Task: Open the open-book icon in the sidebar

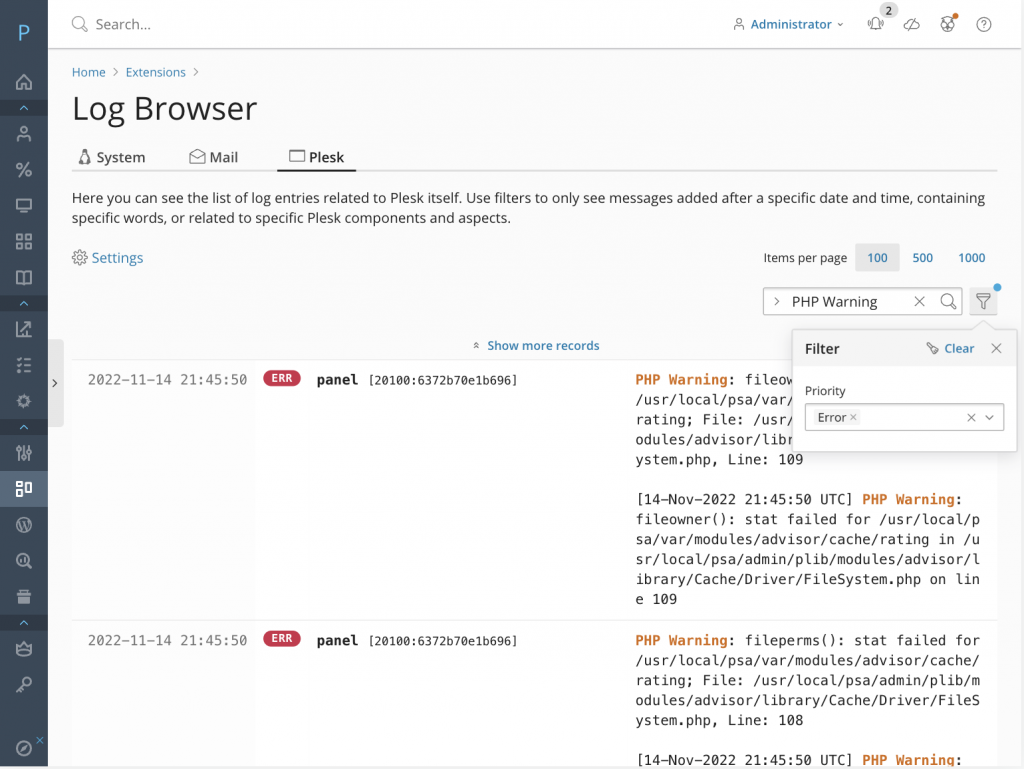Action: pyautogui.click(x=24, y=278)
